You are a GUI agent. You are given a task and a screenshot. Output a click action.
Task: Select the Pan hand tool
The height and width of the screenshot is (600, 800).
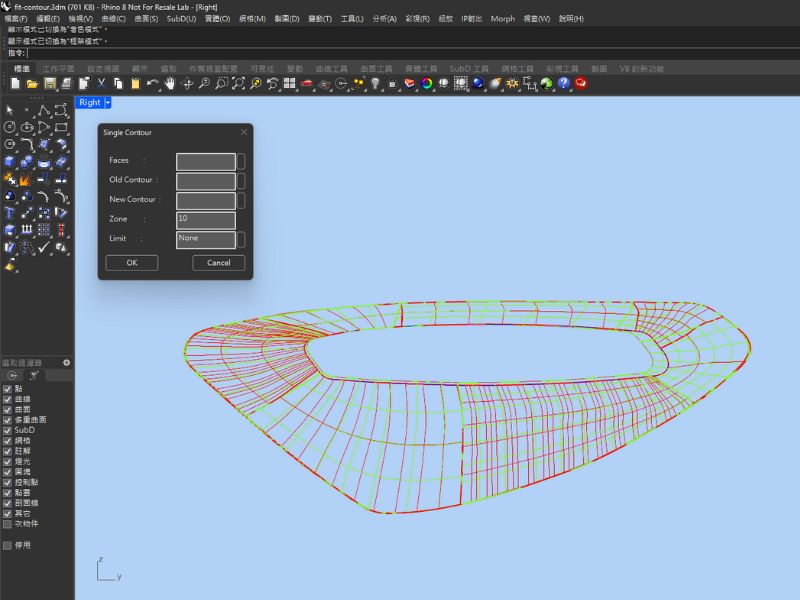pos(170,84)
